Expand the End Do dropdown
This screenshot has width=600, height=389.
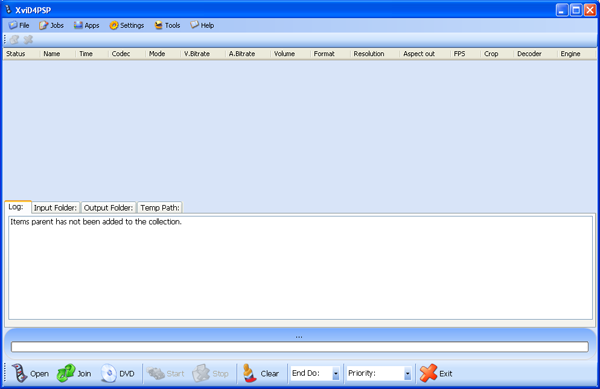(336, 373)
